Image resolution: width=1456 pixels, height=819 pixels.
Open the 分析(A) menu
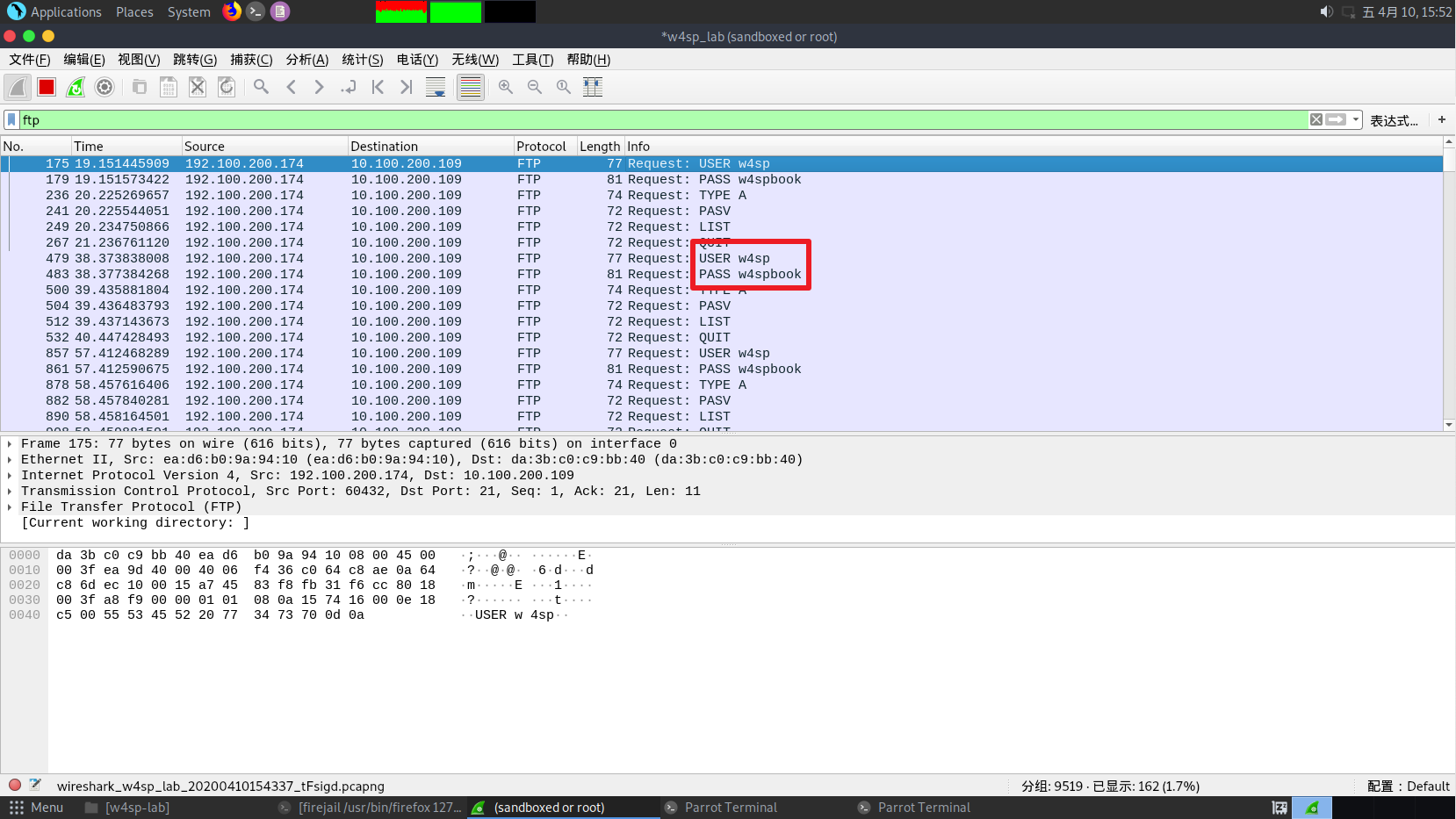(306, 60)
